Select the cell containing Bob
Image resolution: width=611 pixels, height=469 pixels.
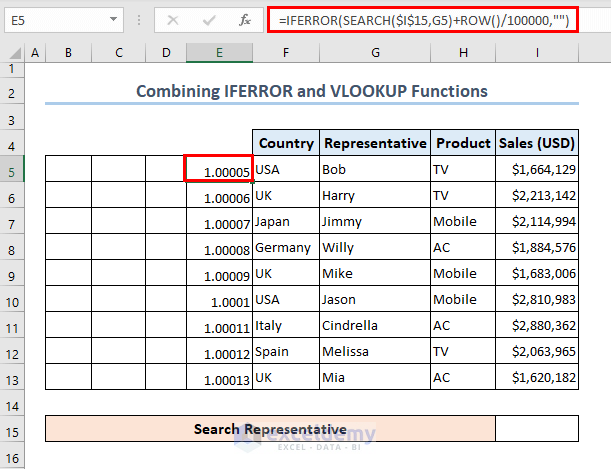(374, 169)
